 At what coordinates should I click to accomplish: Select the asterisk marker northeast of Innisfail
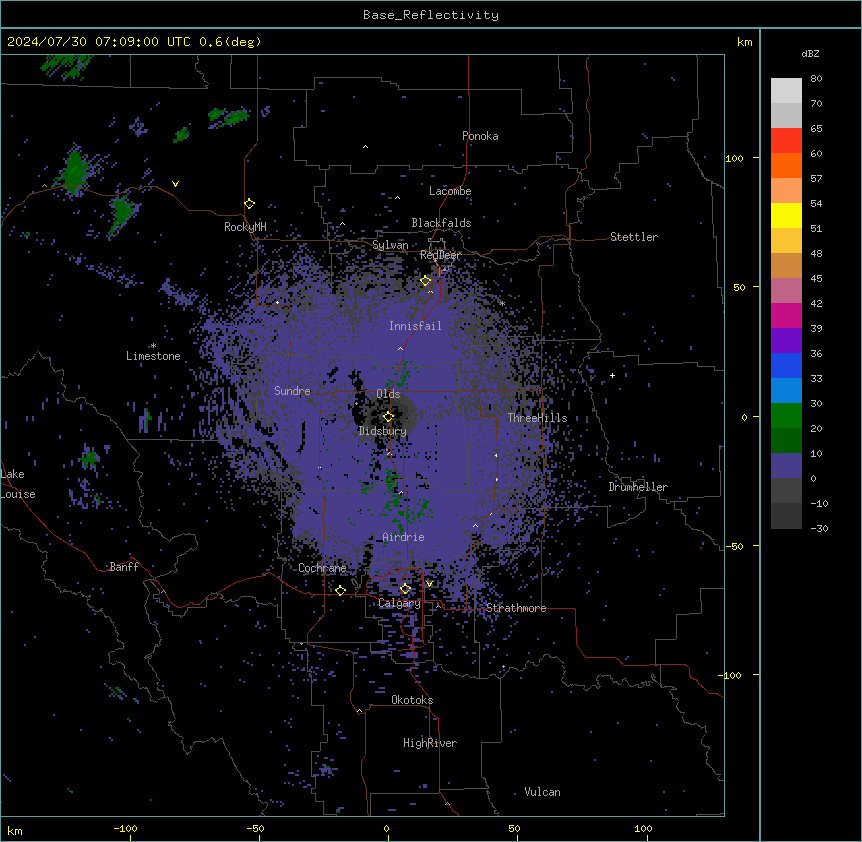[502, 303]
